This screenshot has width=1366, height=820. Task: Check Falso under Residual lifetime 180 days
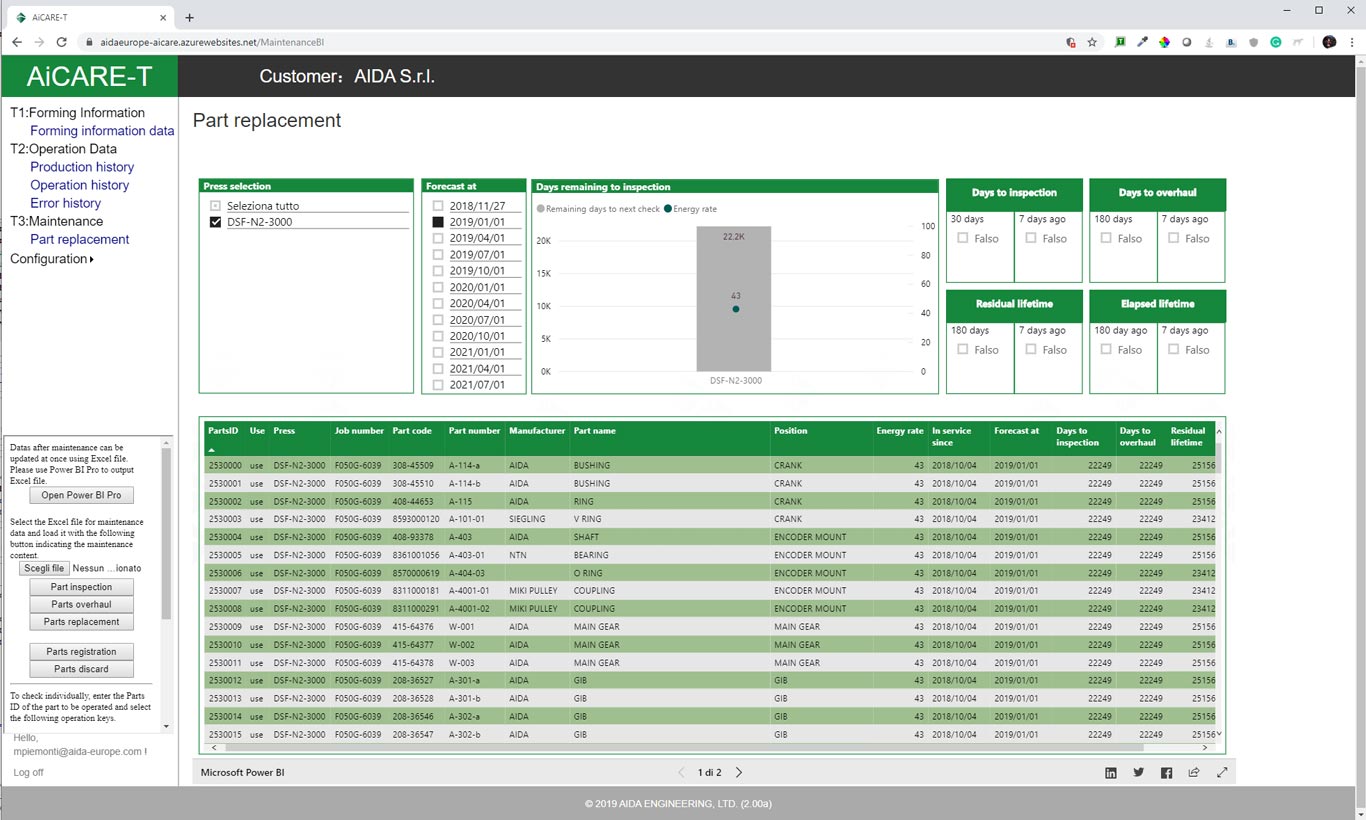pyautogui.click(x=963, y=350)
